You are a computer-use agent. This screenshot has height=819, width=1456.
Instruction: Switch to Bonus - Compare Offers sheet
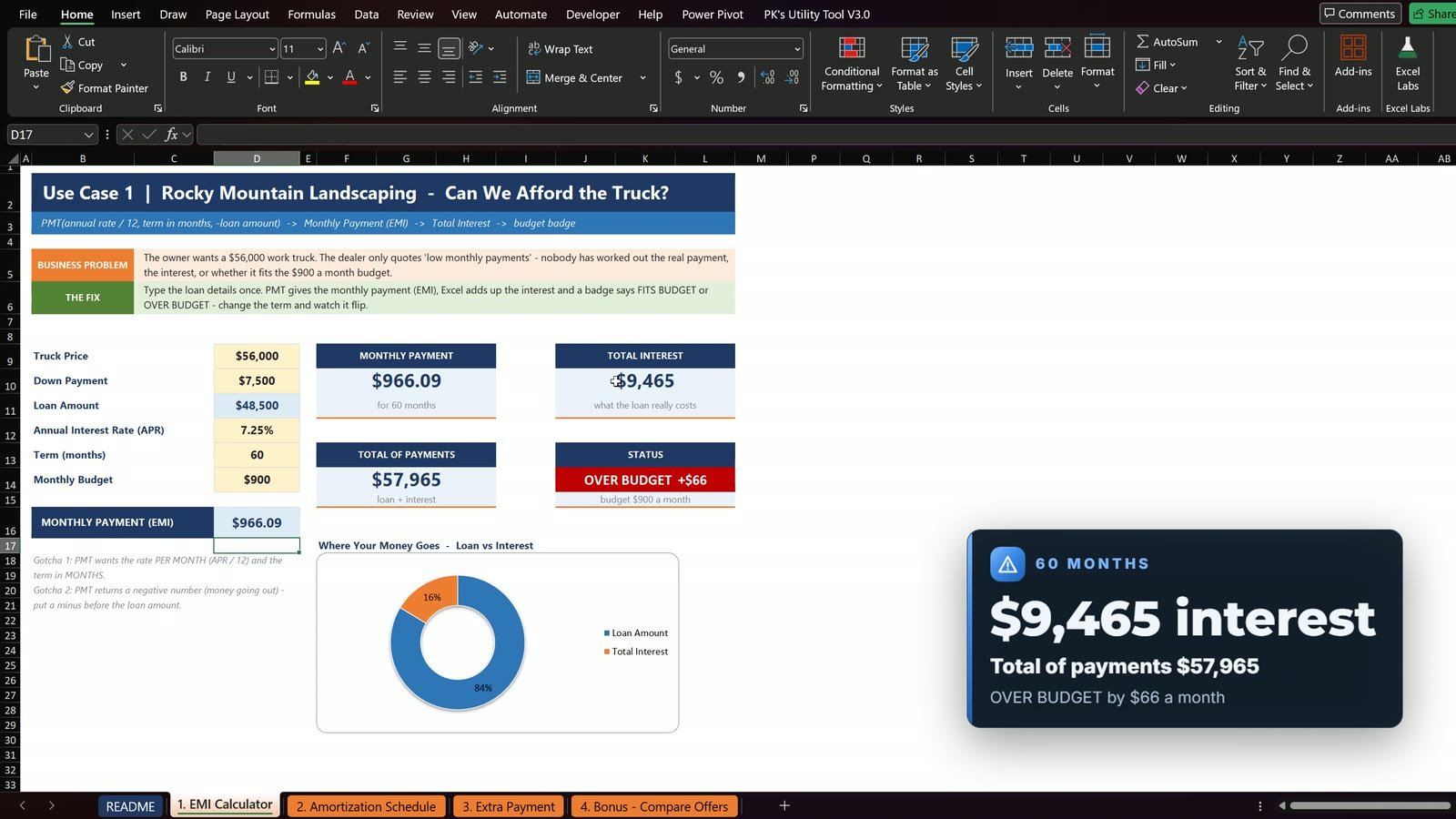click(x=654, y=806)
